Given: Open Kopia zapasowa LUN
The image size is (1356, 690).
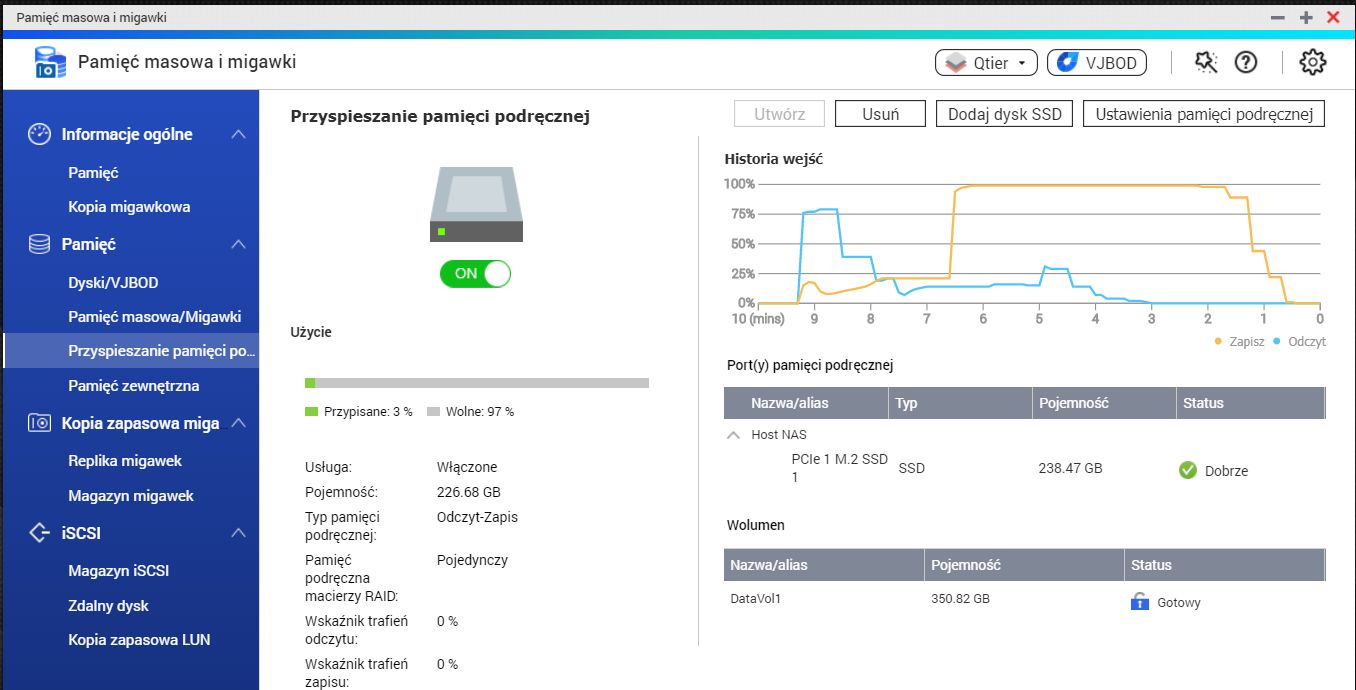Looking at the screenshot, I should [x=139, y=640].
